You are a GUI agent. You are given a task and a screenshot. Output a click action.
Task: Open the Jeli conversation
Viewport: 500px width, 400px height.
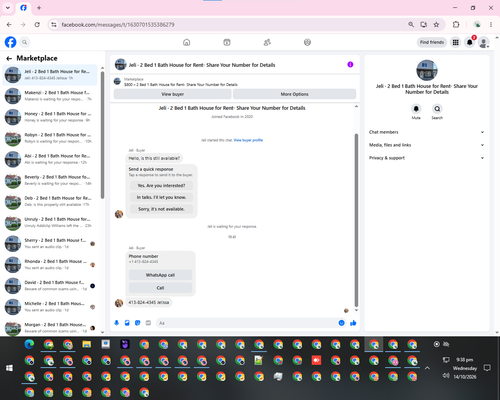(x=50, y=75)
